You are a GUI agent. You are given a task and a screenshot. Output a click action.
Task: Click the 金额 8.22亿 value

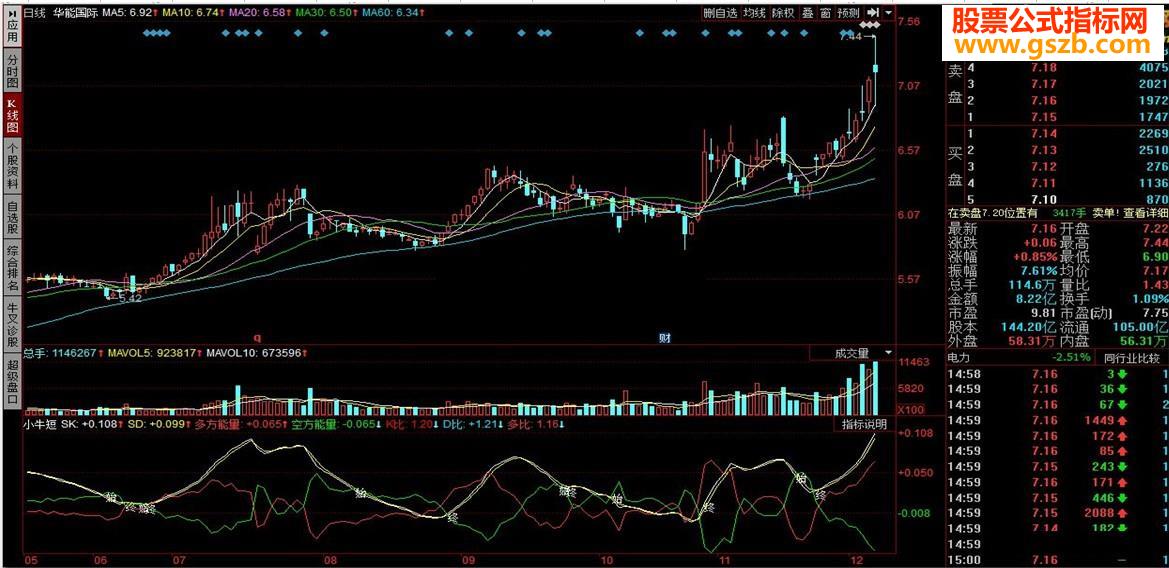(1038, 299)
